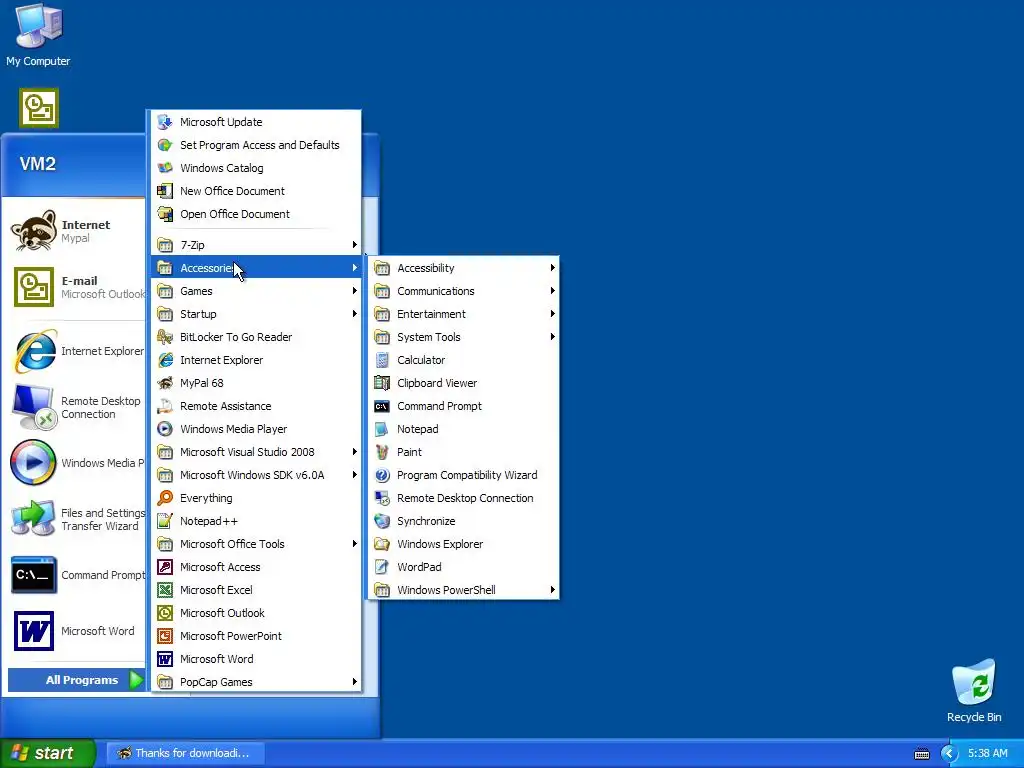Select Microsoft Update menu entry
The width and height of the screenshot is (1024, 768).
pyautogui.click(x=256, y=122)
